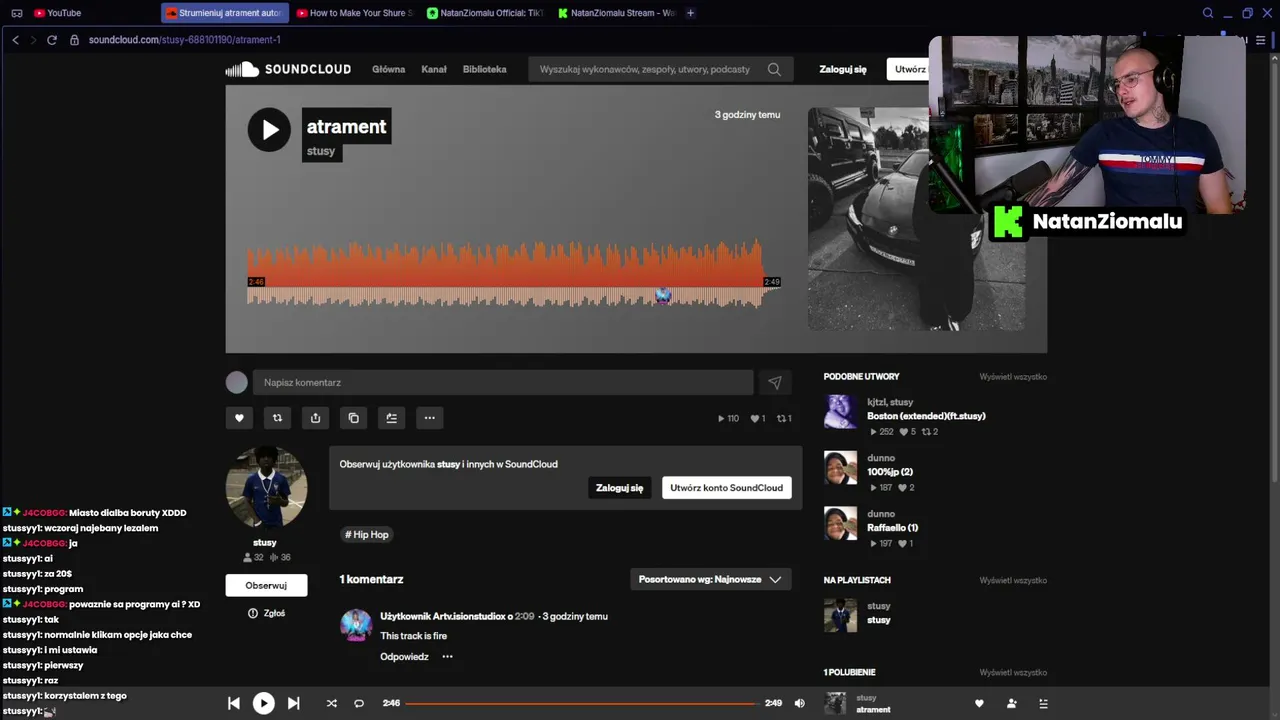Open Główna in SoundCloud navigation

point(388,69)
